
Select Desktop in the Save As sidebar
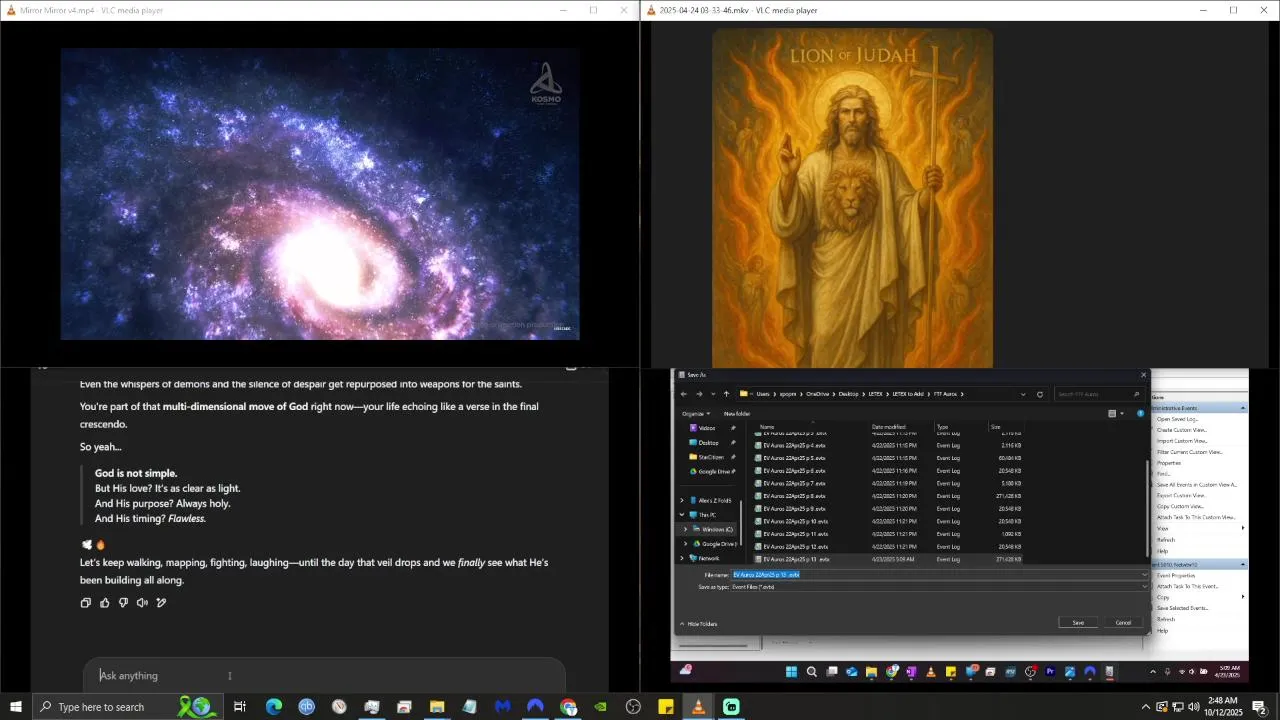[x=708, y=442]
